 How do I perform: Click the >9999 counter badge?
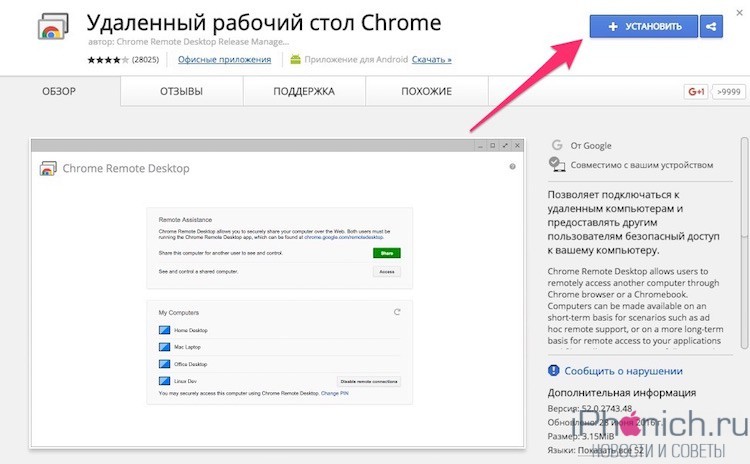coord(728,91)
